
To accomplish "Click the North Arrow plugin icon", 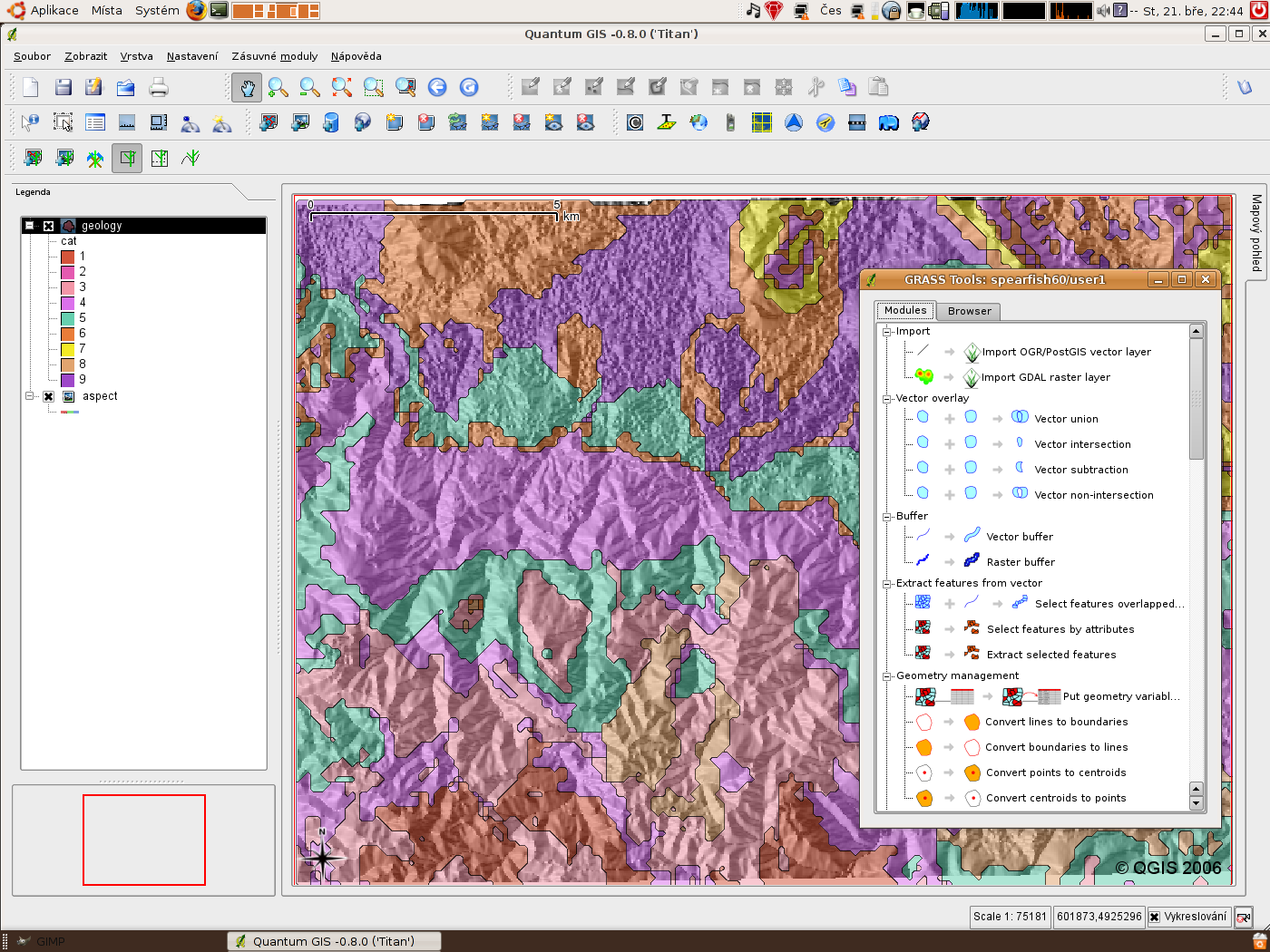I will (x=794, y=122).
